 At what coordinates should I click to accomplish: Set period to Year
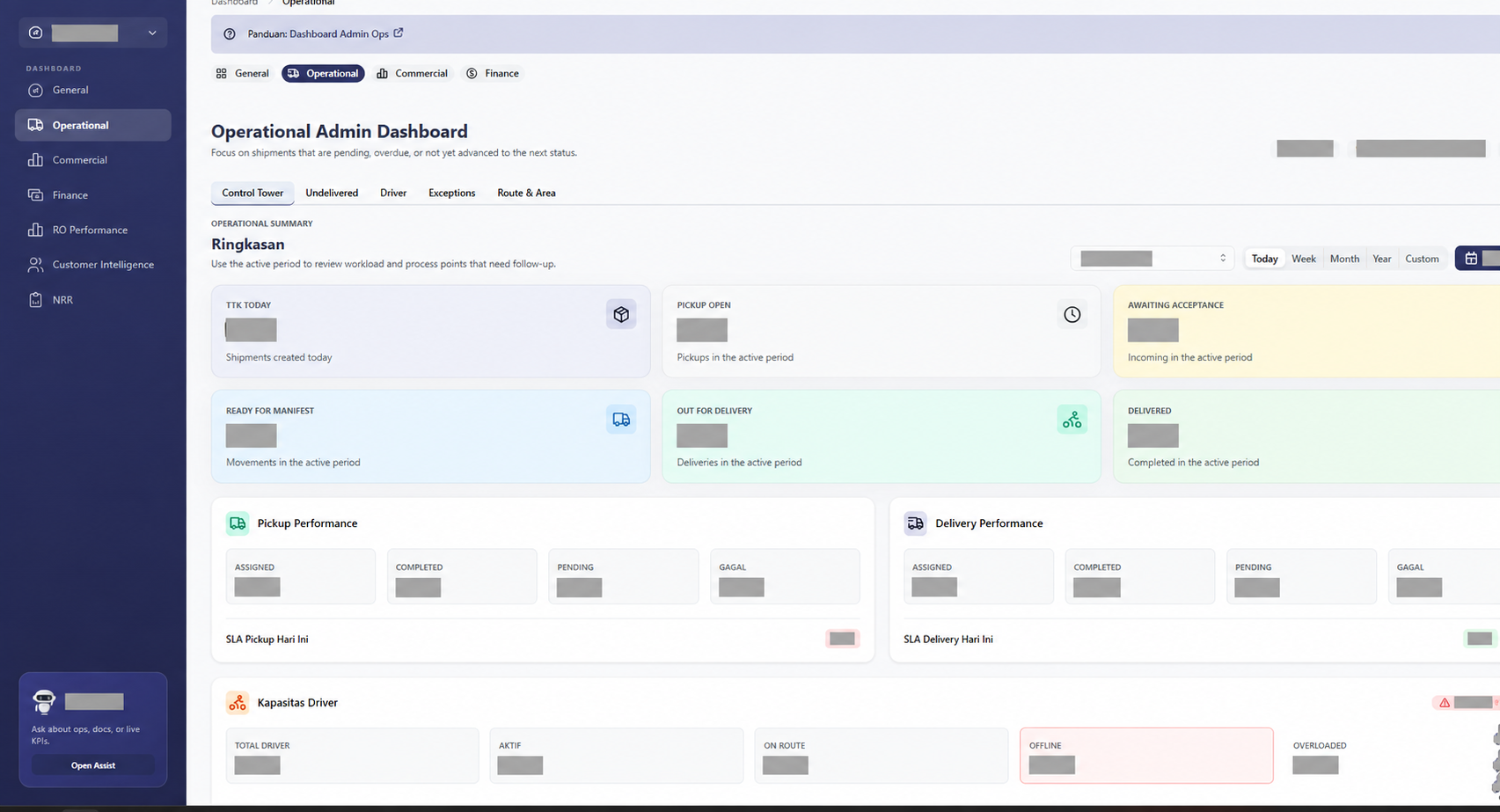tap(1382, 259)
